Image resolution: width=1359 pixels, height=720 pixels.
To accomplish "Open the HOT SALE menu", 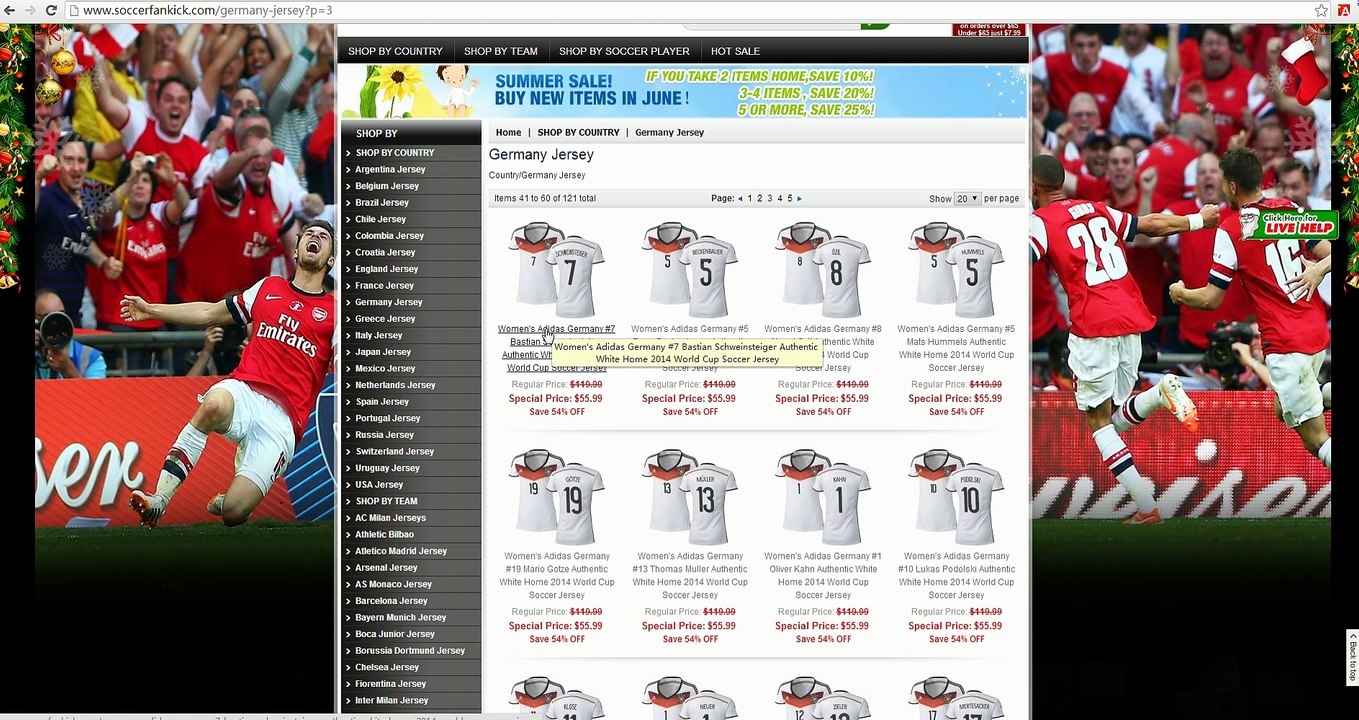I will (735, 51).
